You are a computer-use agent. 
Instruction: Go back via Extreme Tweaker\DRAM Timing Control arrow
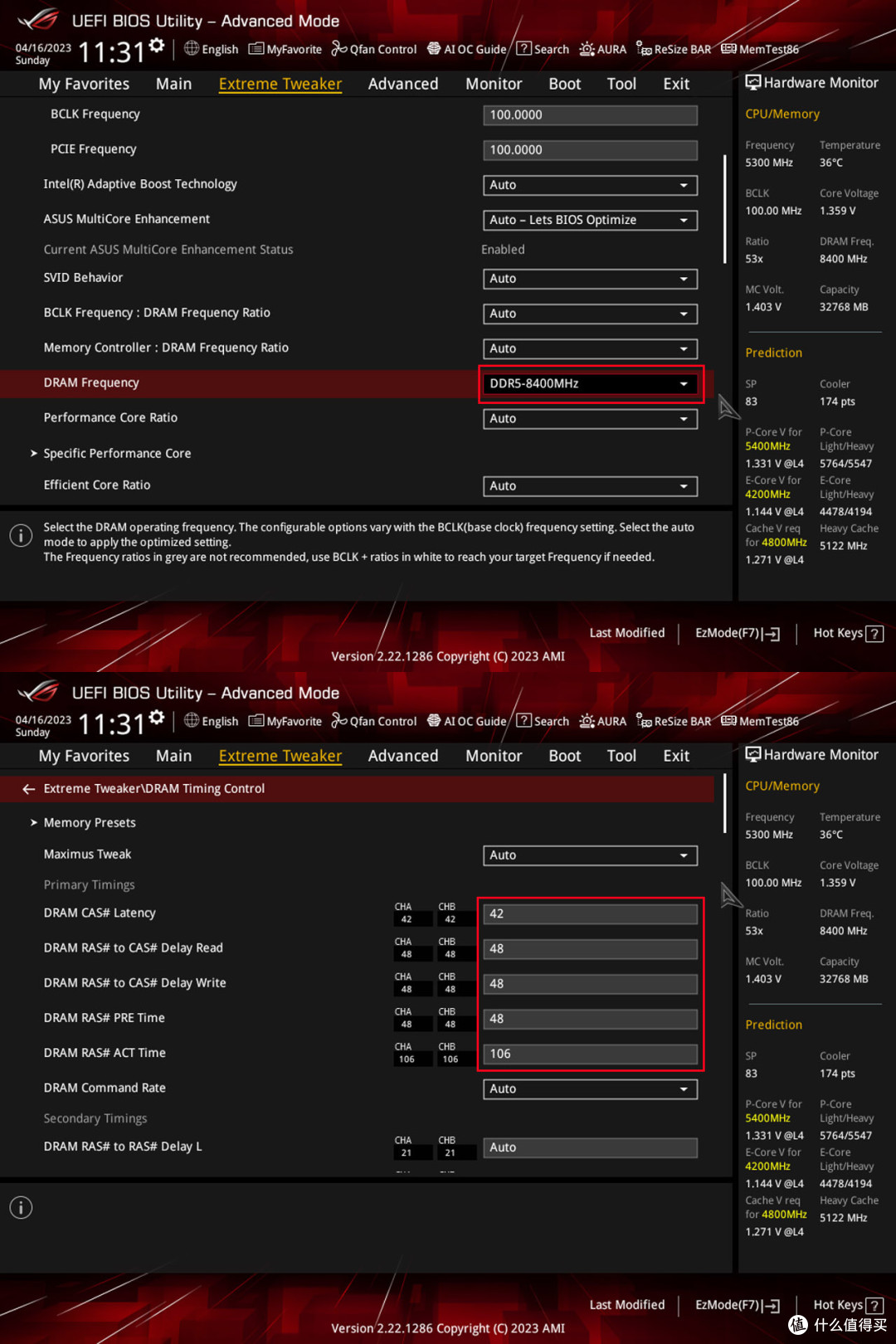click(29, 789)
